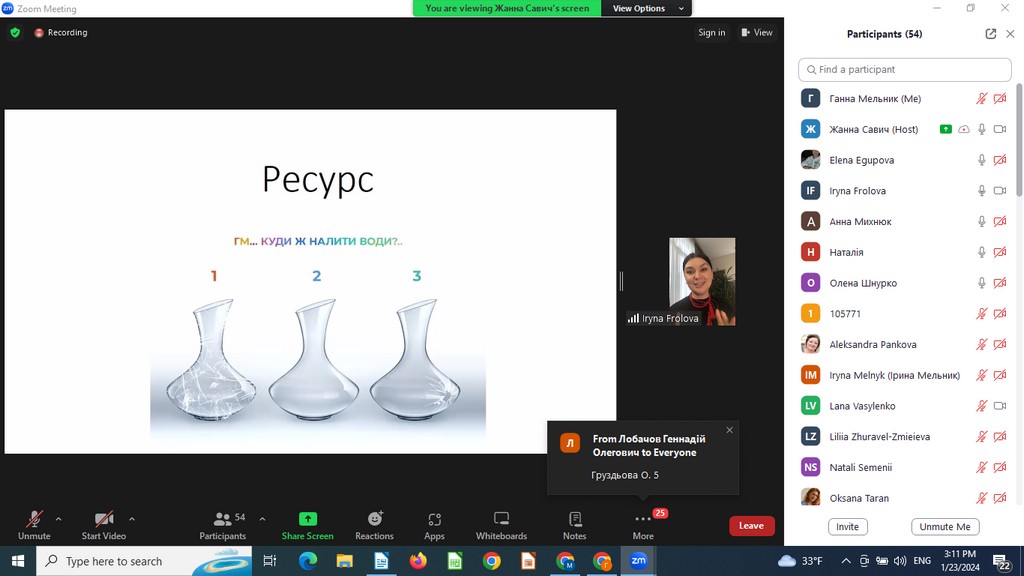This screenshot has width=1024, height=576.
Task: Open the View menu at top right
Action: point(757,32)
